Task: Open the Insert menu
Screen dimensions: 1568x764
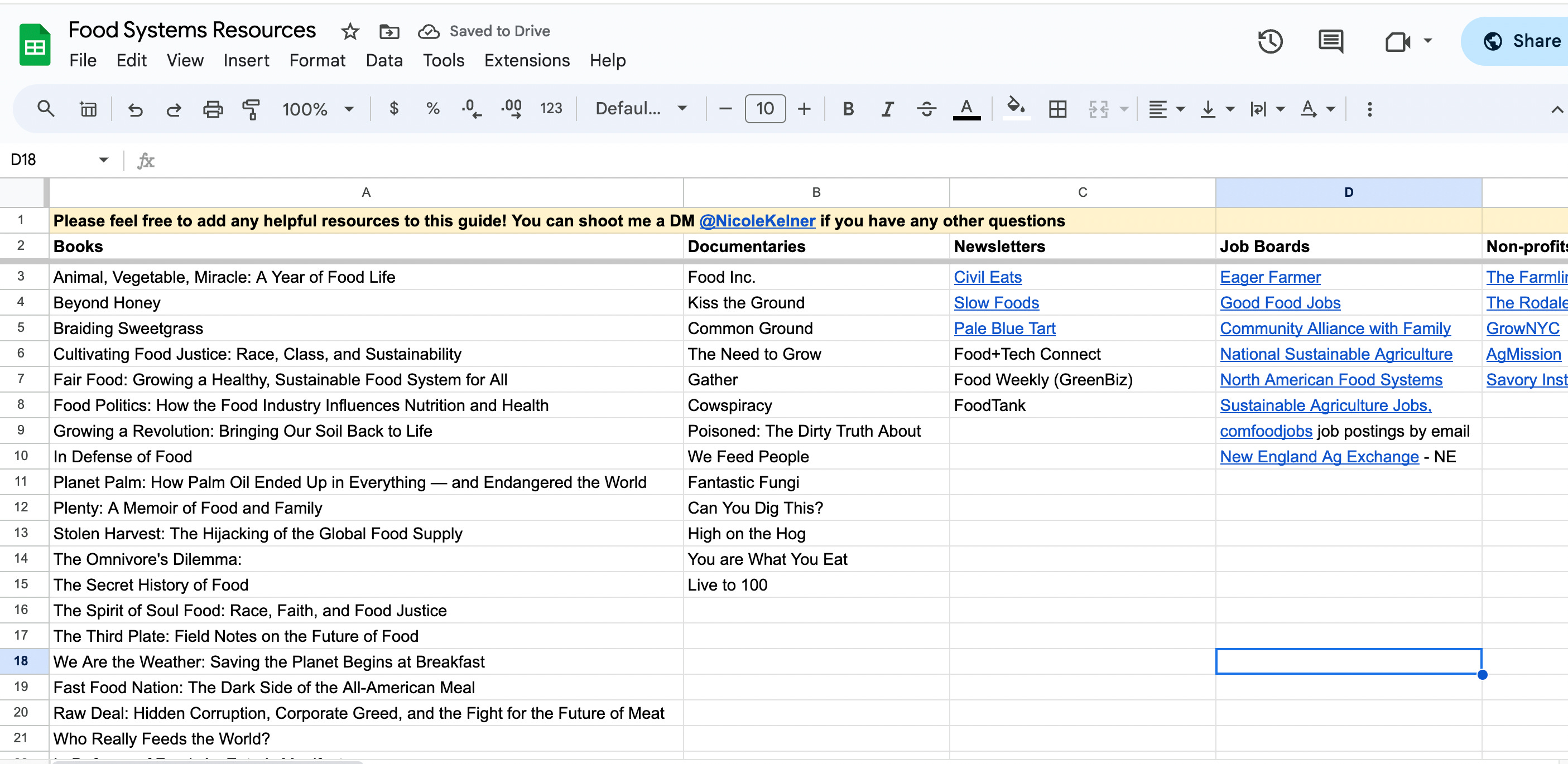Action: coord(246,60)
